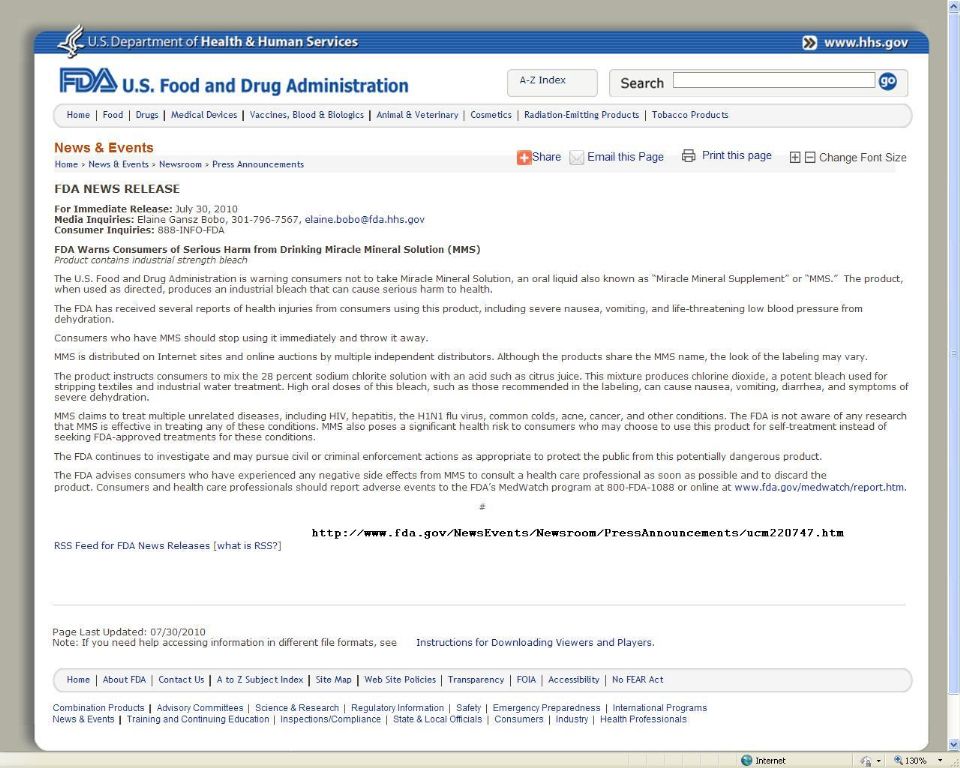Open Radiation-Emitting Products tab

[x=582, y=115]
